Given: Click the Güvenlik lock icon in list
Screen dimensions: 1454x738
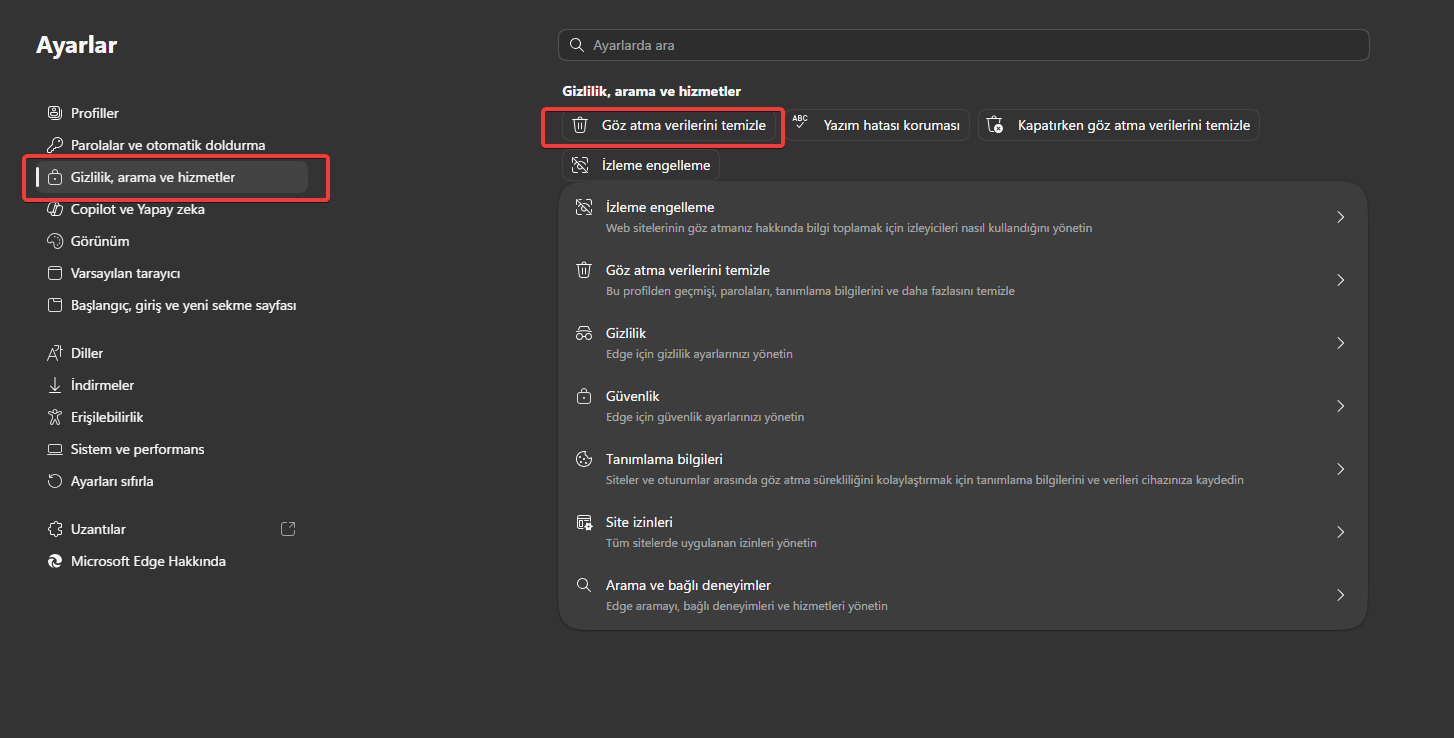Looking at the screenshot, I should pos(584,397).
